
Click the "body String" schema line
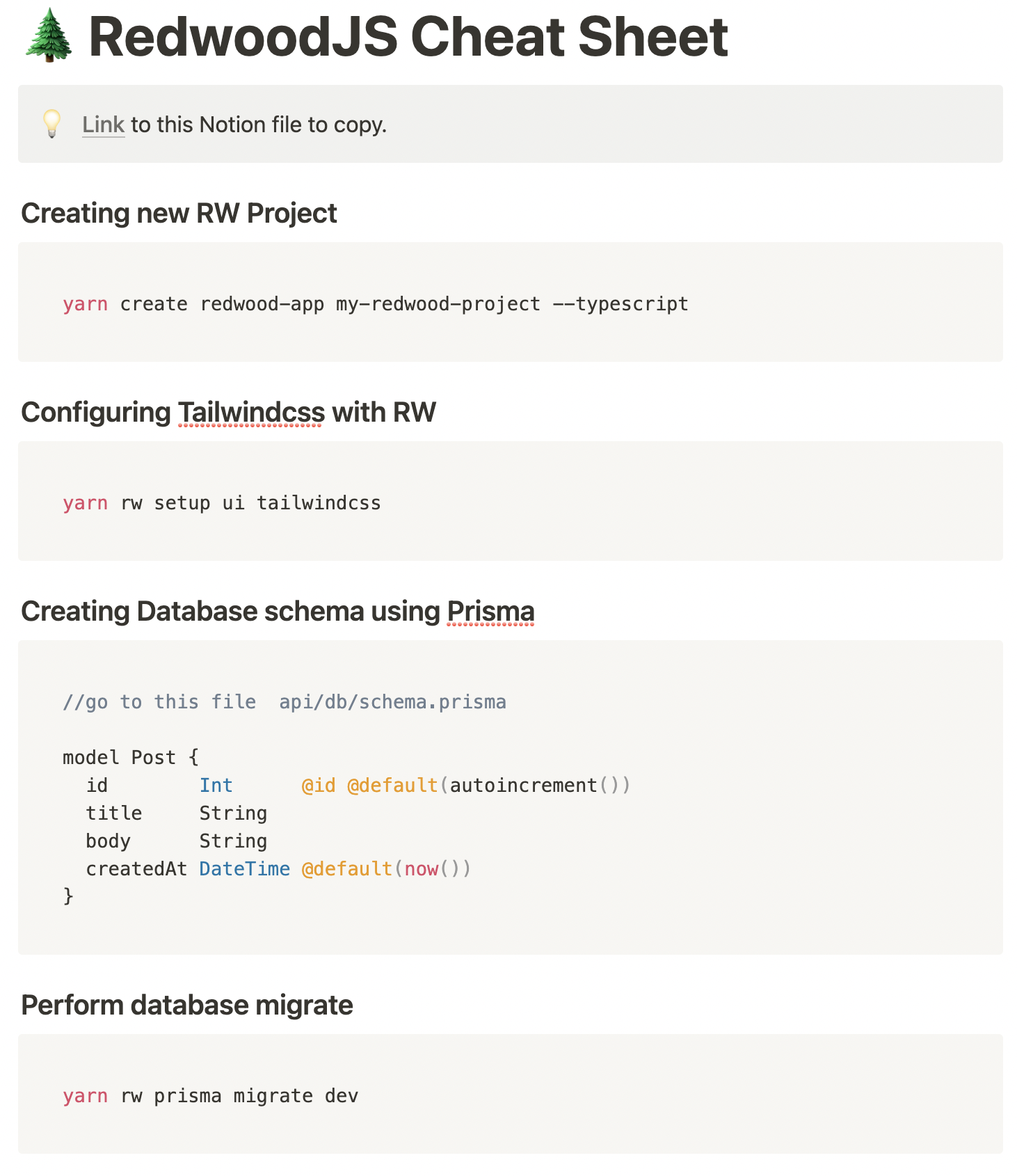click(x=176, y=841)
